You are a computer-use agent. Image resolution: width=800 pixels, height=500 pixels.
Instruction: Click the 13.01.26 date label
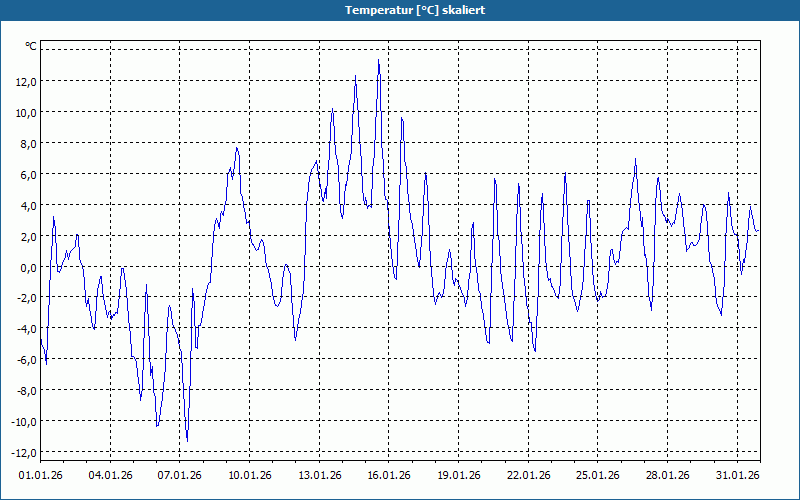pyautogui.click(x=319, y=476)
